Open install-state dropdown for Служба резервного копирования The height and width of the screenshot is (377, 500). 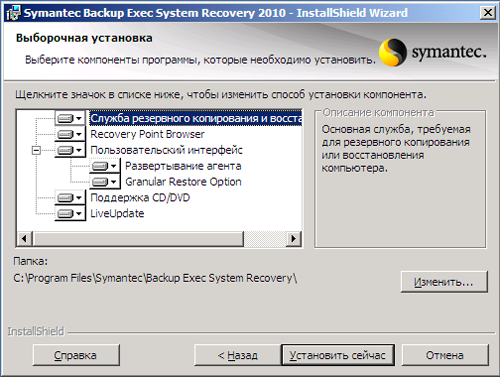click(70, 118)
